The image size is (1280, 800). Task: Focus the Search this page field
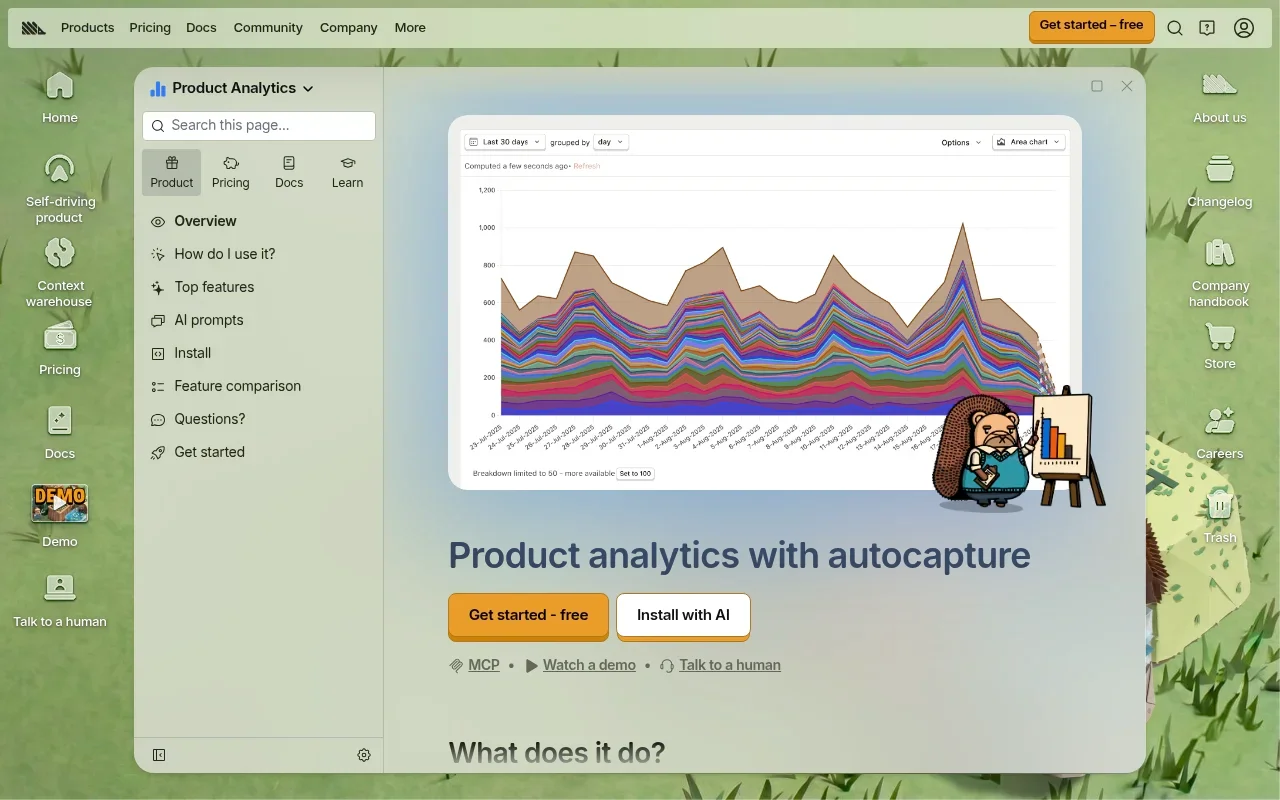(259, 126)
